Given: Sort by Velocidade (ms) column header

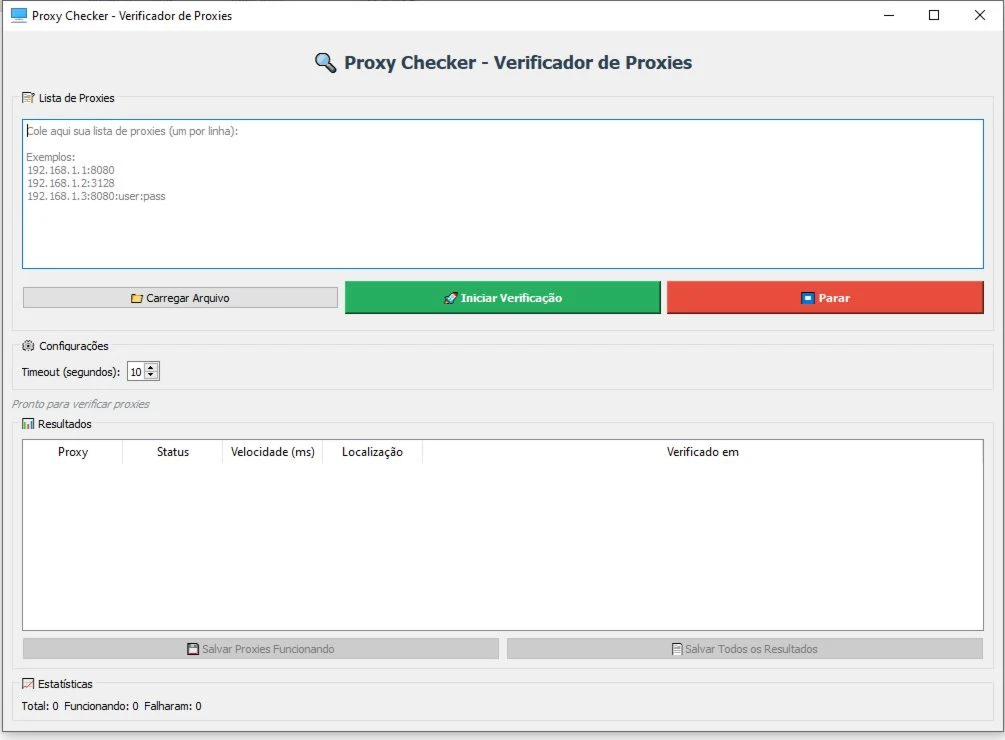Looking at the screenshot, I should [x=272, y=452].
